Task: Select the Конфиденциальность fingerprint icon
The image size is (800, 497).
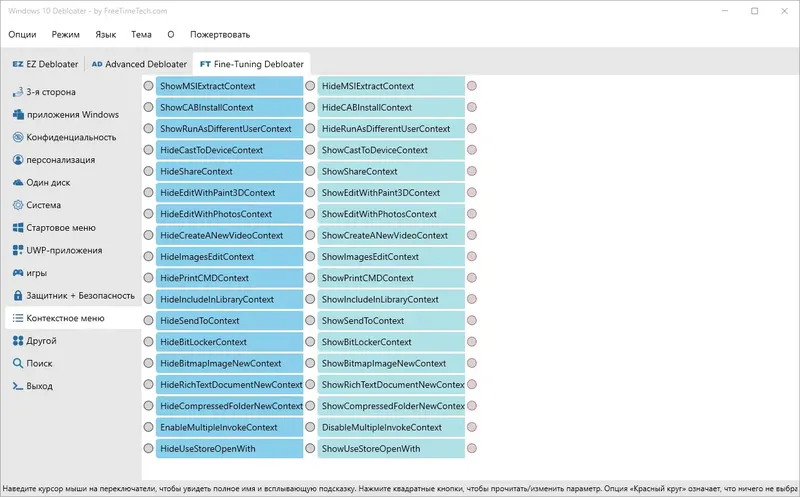Action: click(x=18, y=137)
